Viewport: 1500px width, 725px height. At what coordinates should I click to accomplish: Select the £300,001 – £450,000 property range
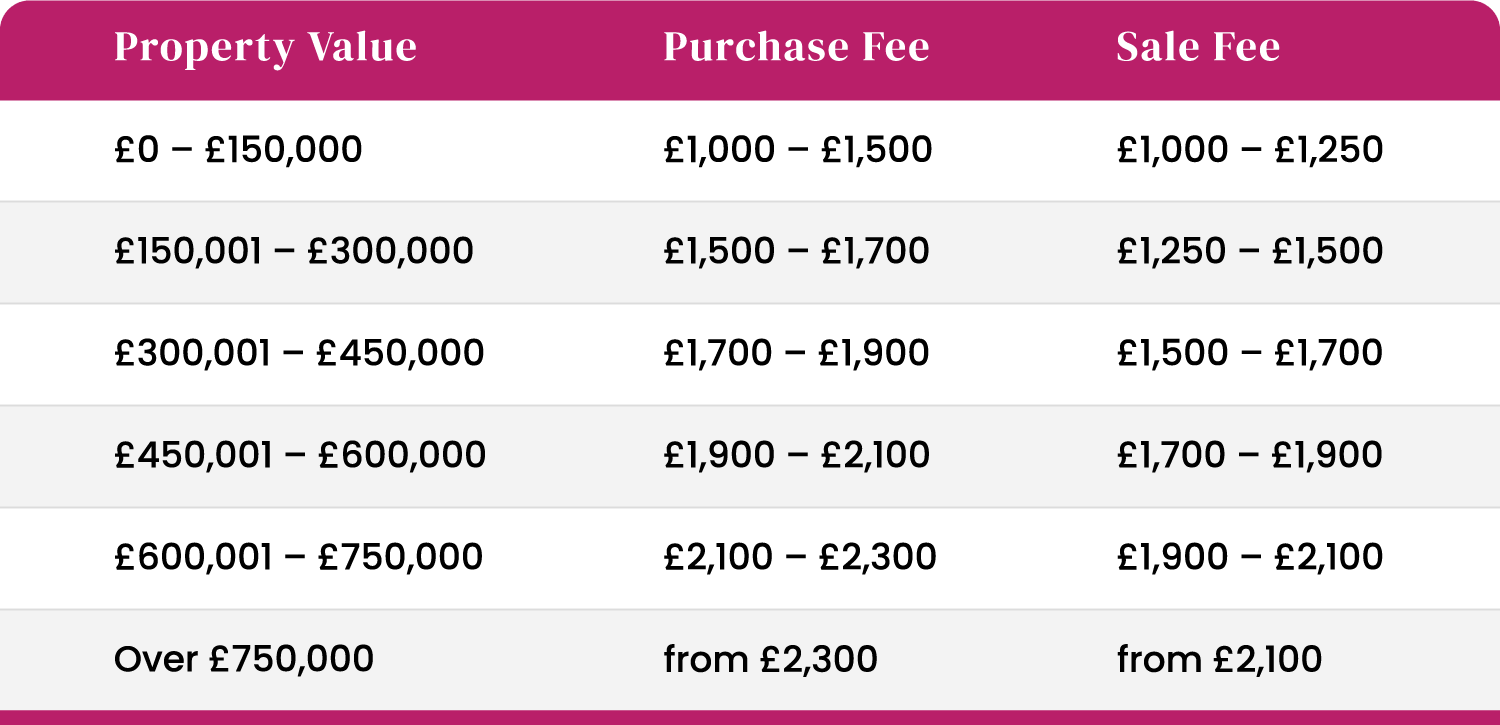(x=299, y=353)
